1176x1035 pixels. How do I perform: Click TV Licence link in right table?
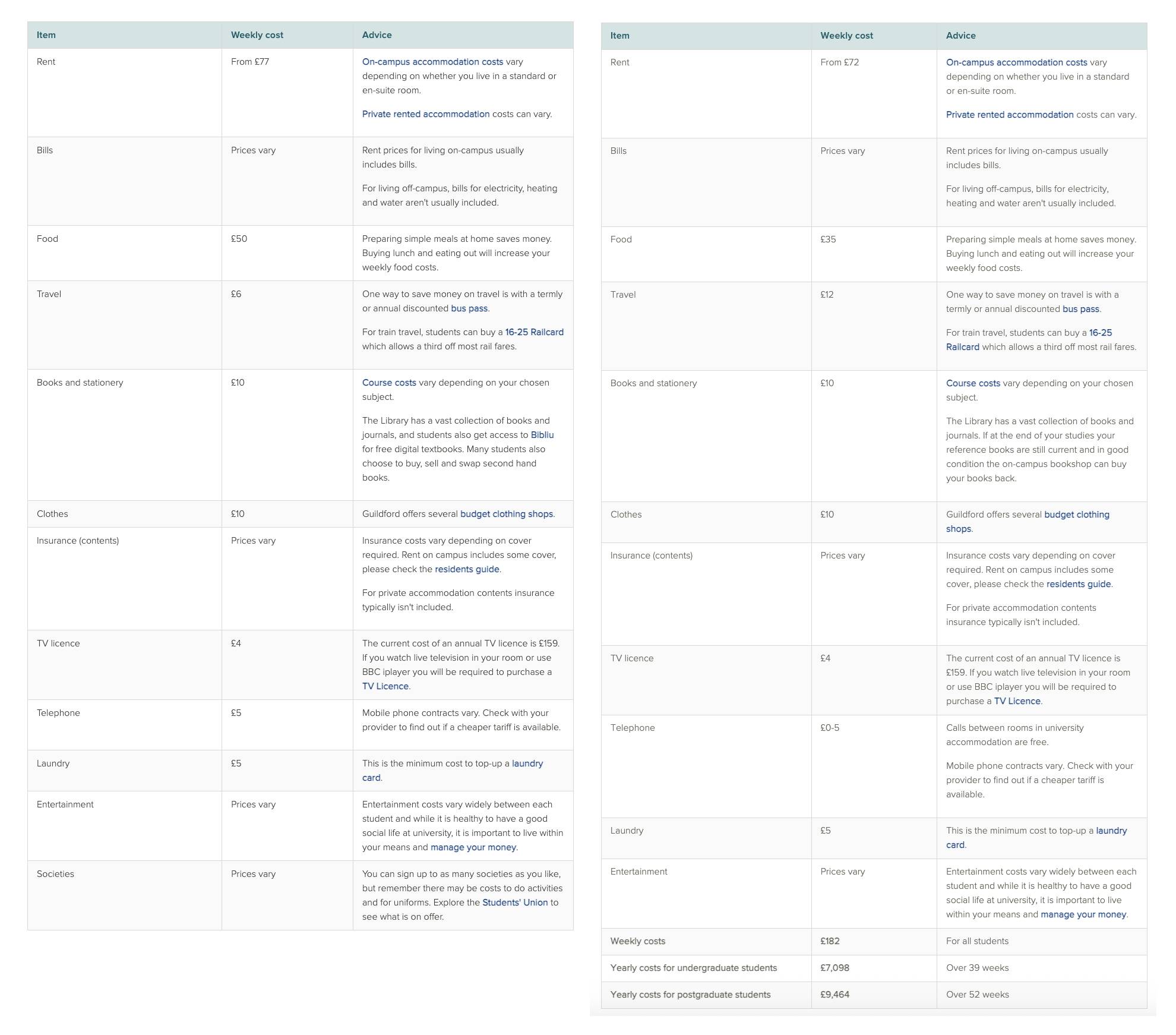1017,701
